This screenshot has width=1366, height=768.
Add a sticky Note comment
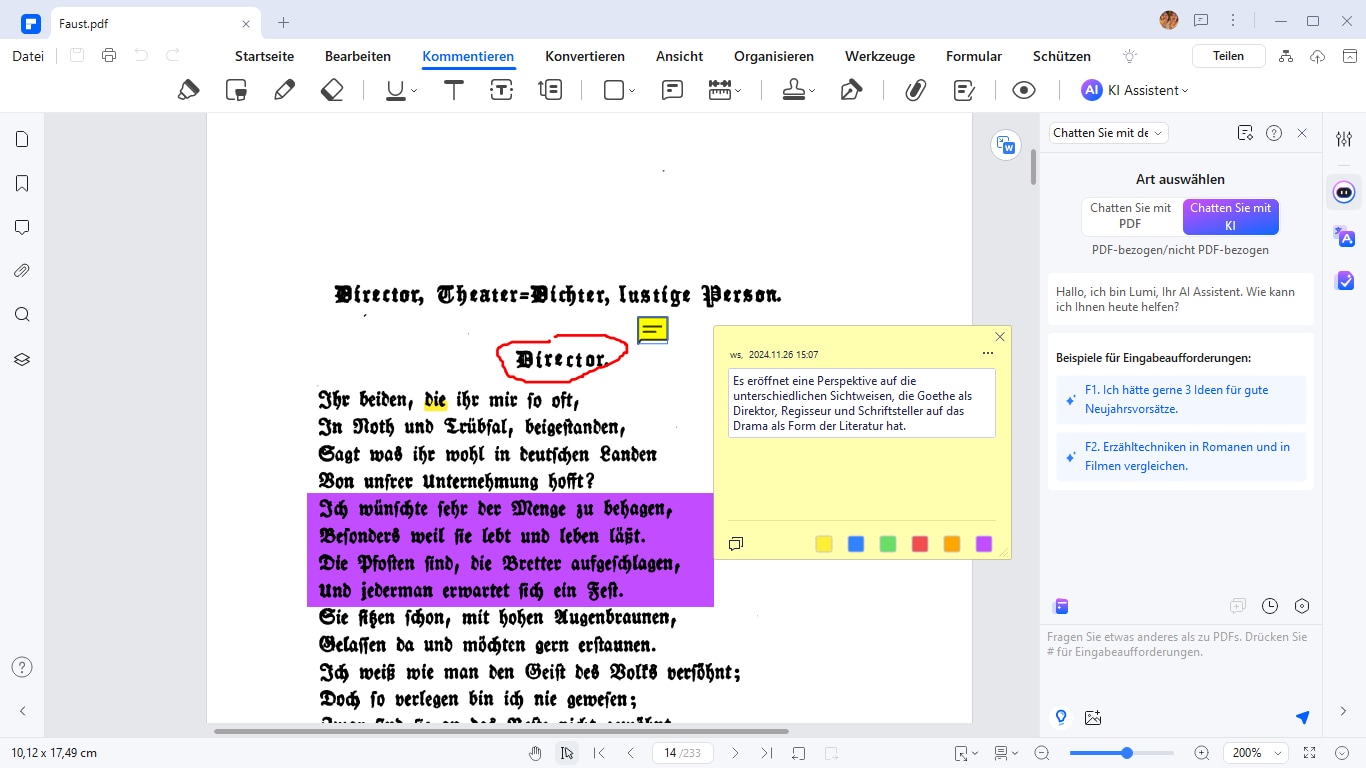tap(672, 90)
